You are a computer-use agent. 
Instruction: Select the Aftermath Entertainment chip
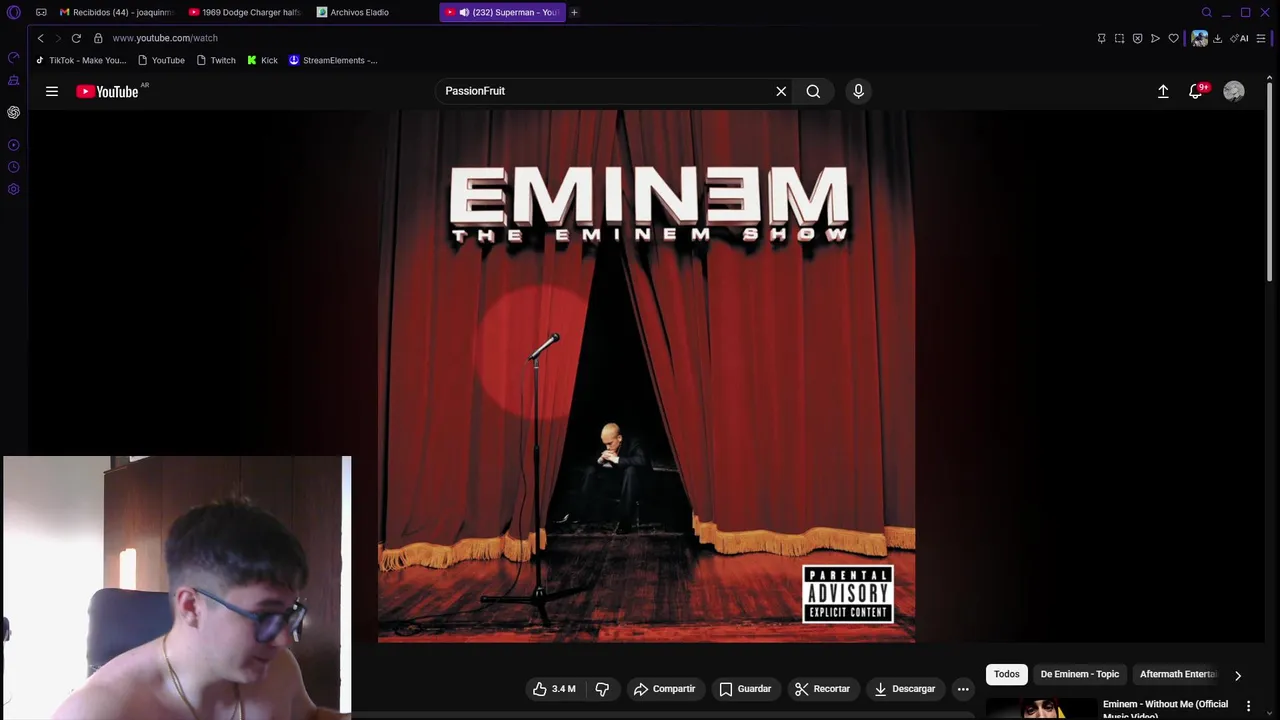[1178, 674]
